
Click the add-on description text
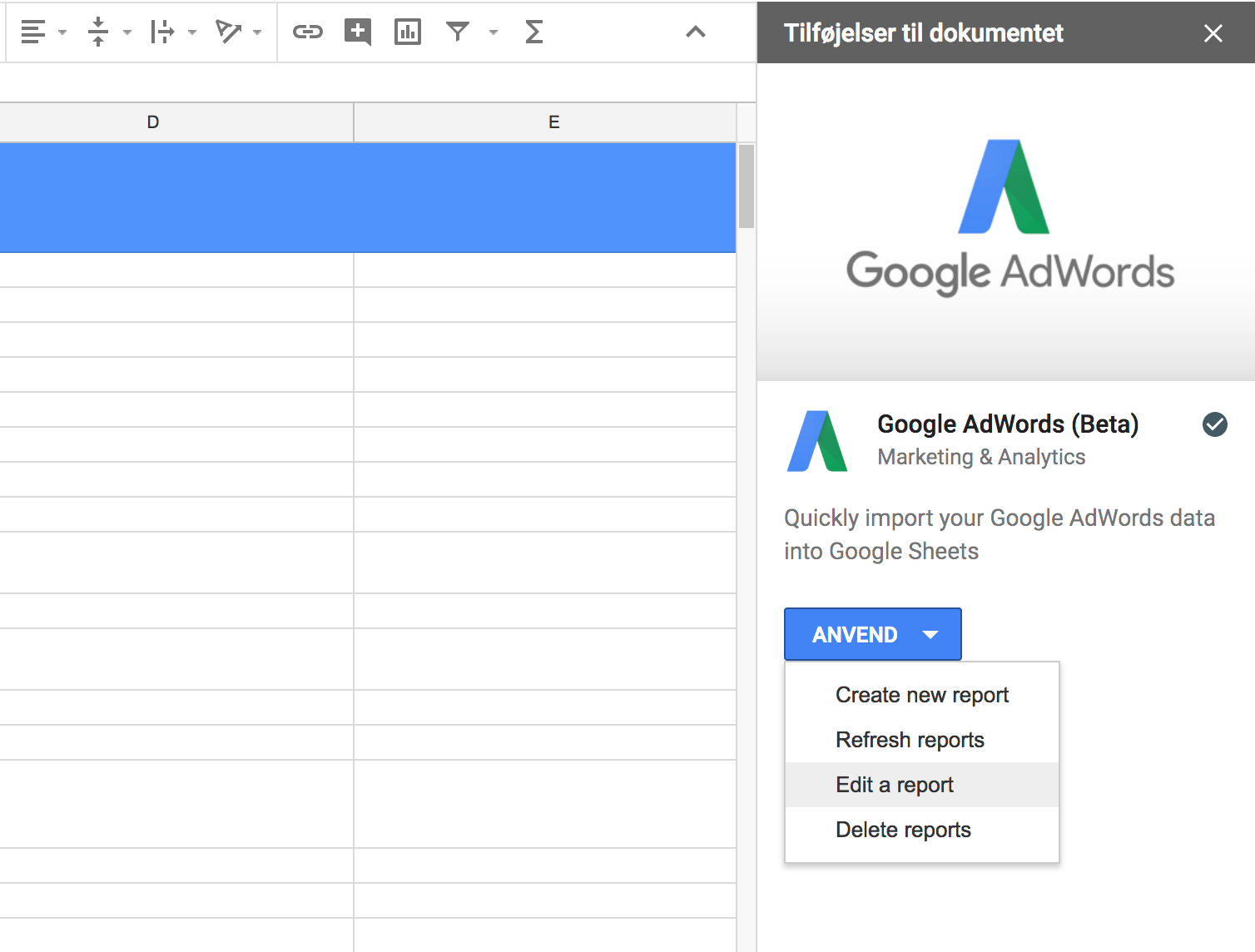pyautogui.click(x=1000, y=534)
